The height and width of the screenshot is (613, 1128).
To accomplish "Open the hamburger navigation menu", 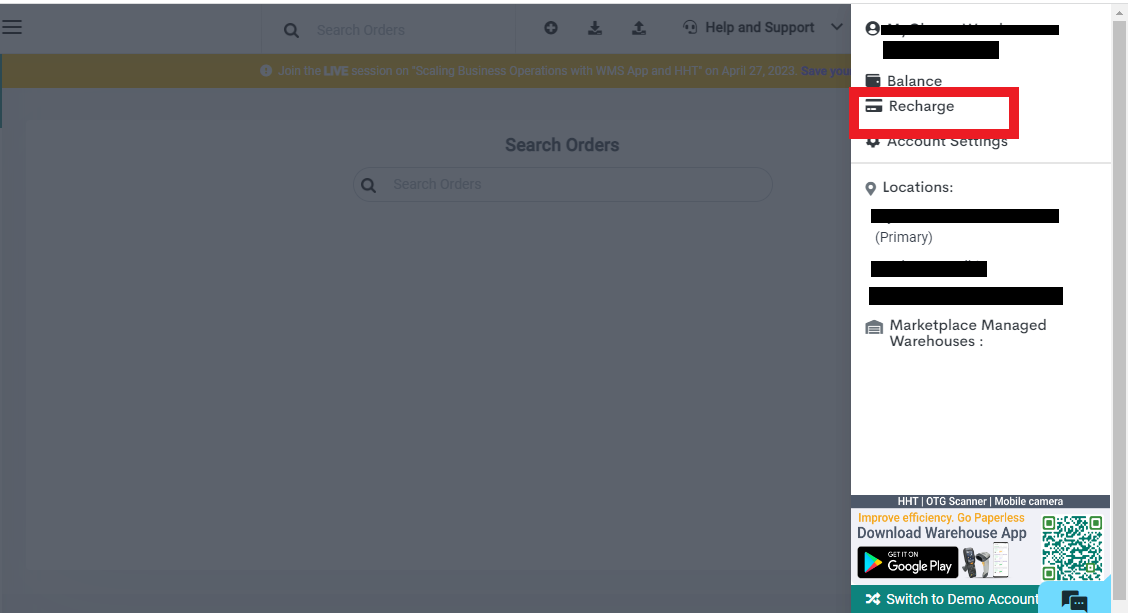I will [x=12, y=27].
